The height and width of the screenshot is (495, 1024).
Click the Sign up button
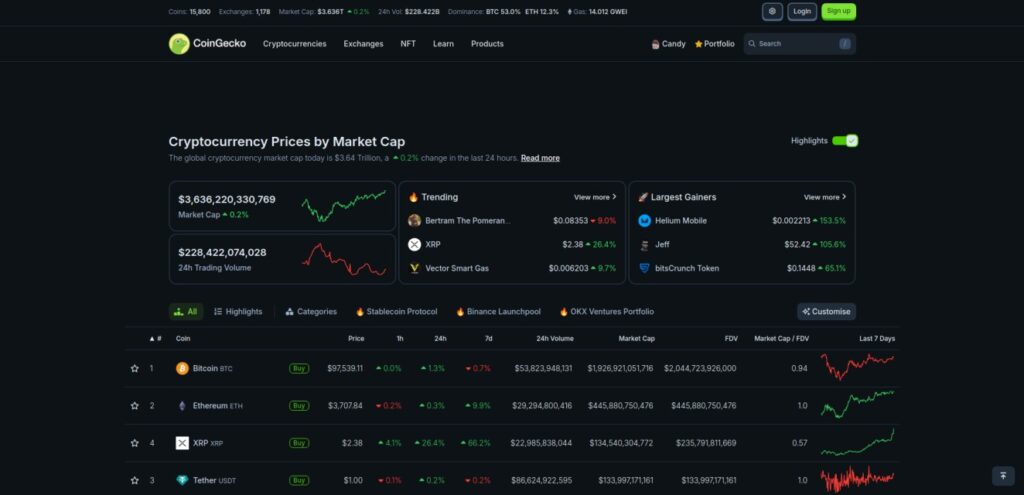pyautogui.click(x=838, y=12)
